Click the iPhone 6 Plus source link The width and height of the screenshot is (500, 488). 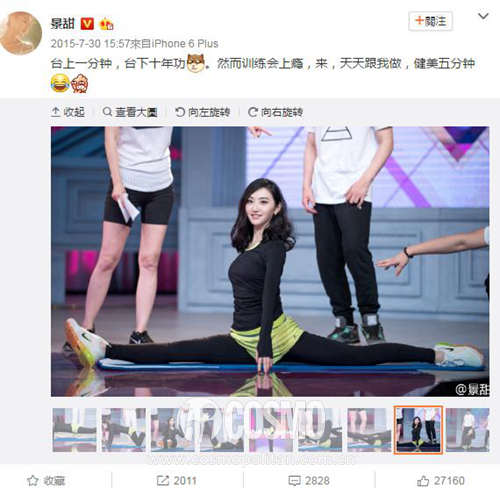pyautogui.click(x=185, y=44)
